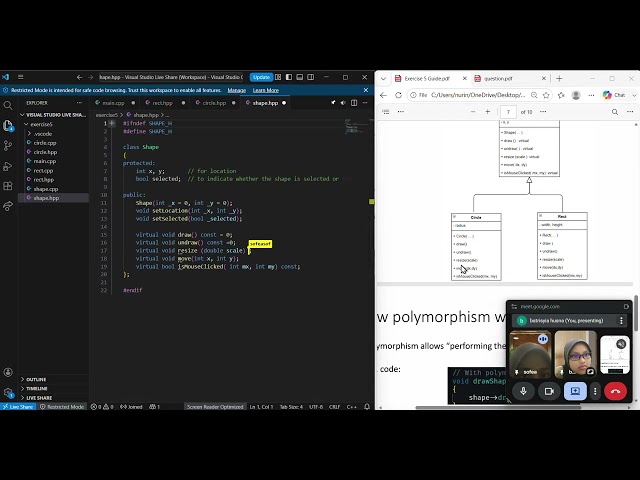Turn off camera in Google Meet
640x480 pixels.
[549, 391]
